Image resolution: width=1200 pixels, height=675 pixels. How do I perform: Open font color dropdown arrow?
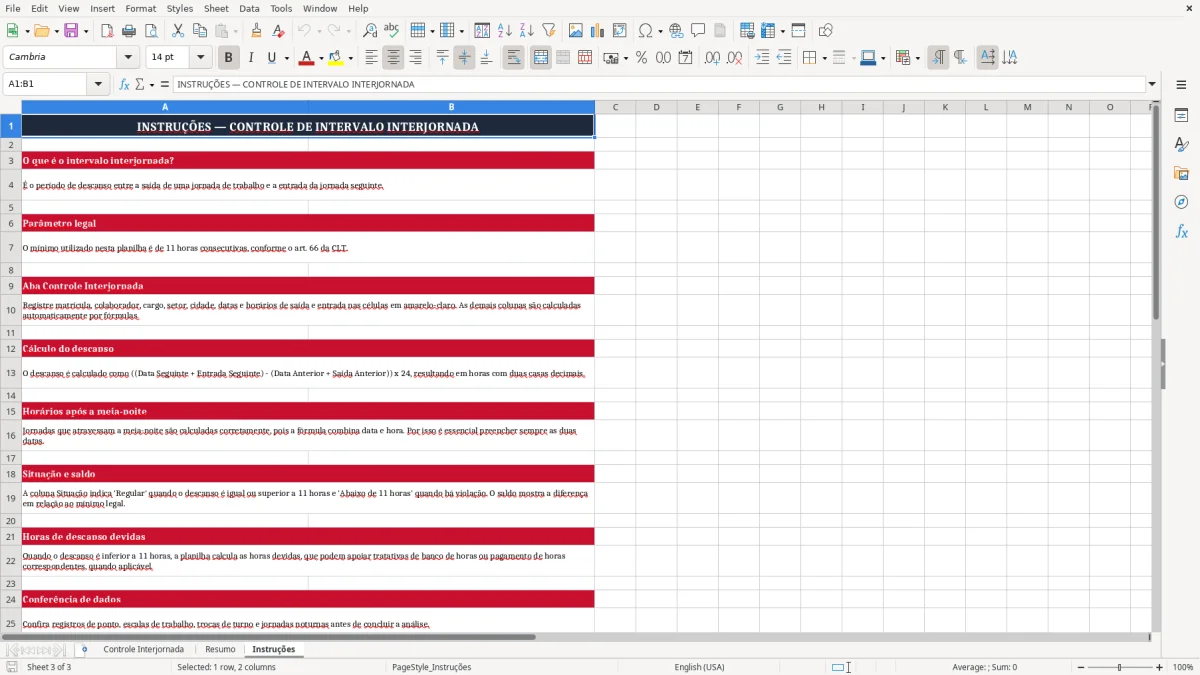[x=320, y=58]
